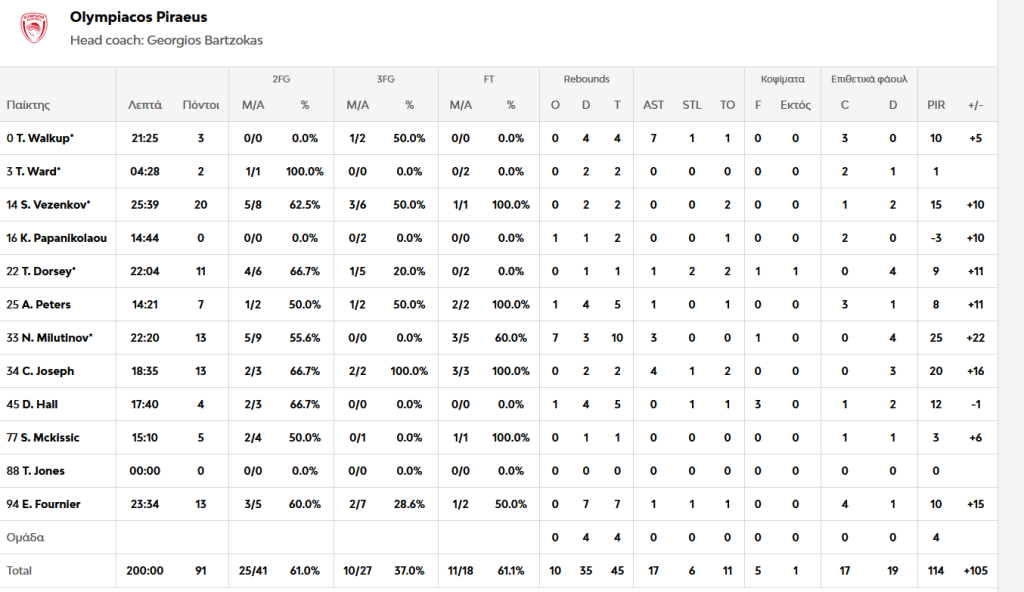This screenshot has width=1024, height=592.
Task: Click T. Dorsey's player name
Action: [x=43, y=271]
